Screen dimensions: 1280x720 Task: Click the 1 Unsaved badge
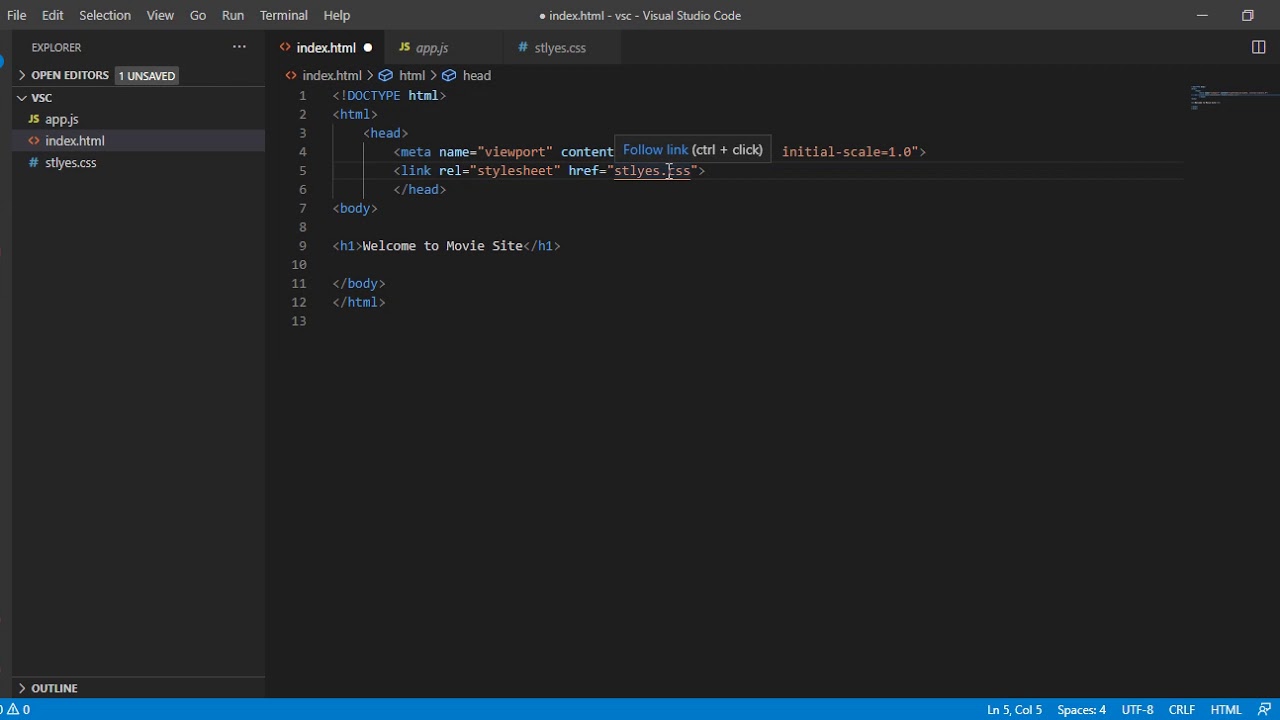[x=146, y=76]
